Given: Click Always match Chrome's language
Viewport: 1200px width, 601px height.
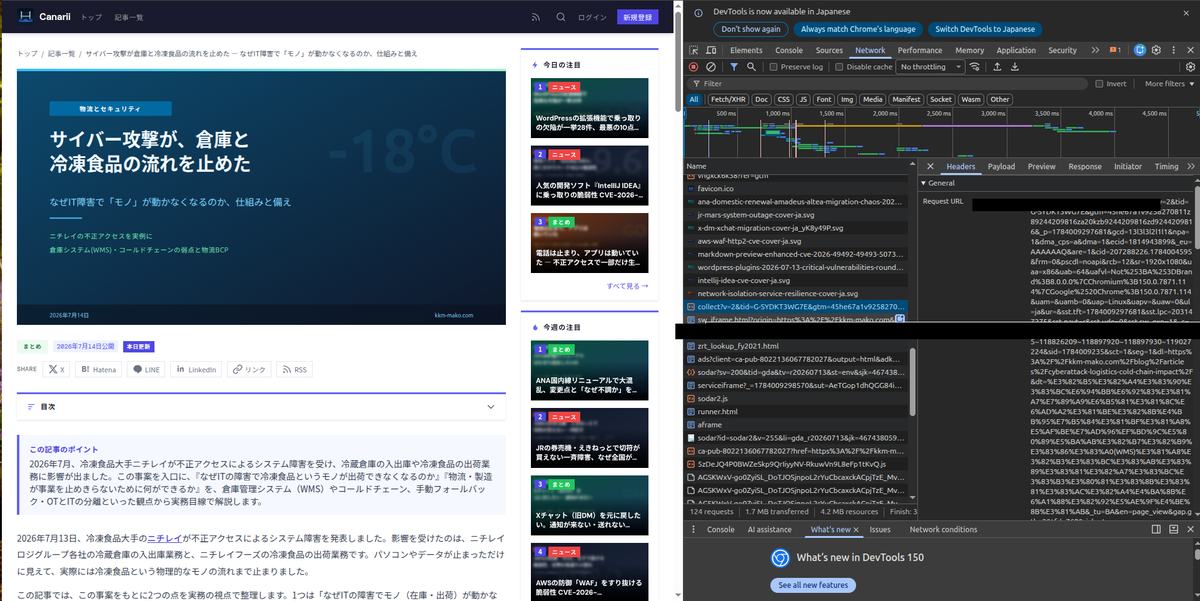Looking at the screenshot, I should [x=858, y=29].
